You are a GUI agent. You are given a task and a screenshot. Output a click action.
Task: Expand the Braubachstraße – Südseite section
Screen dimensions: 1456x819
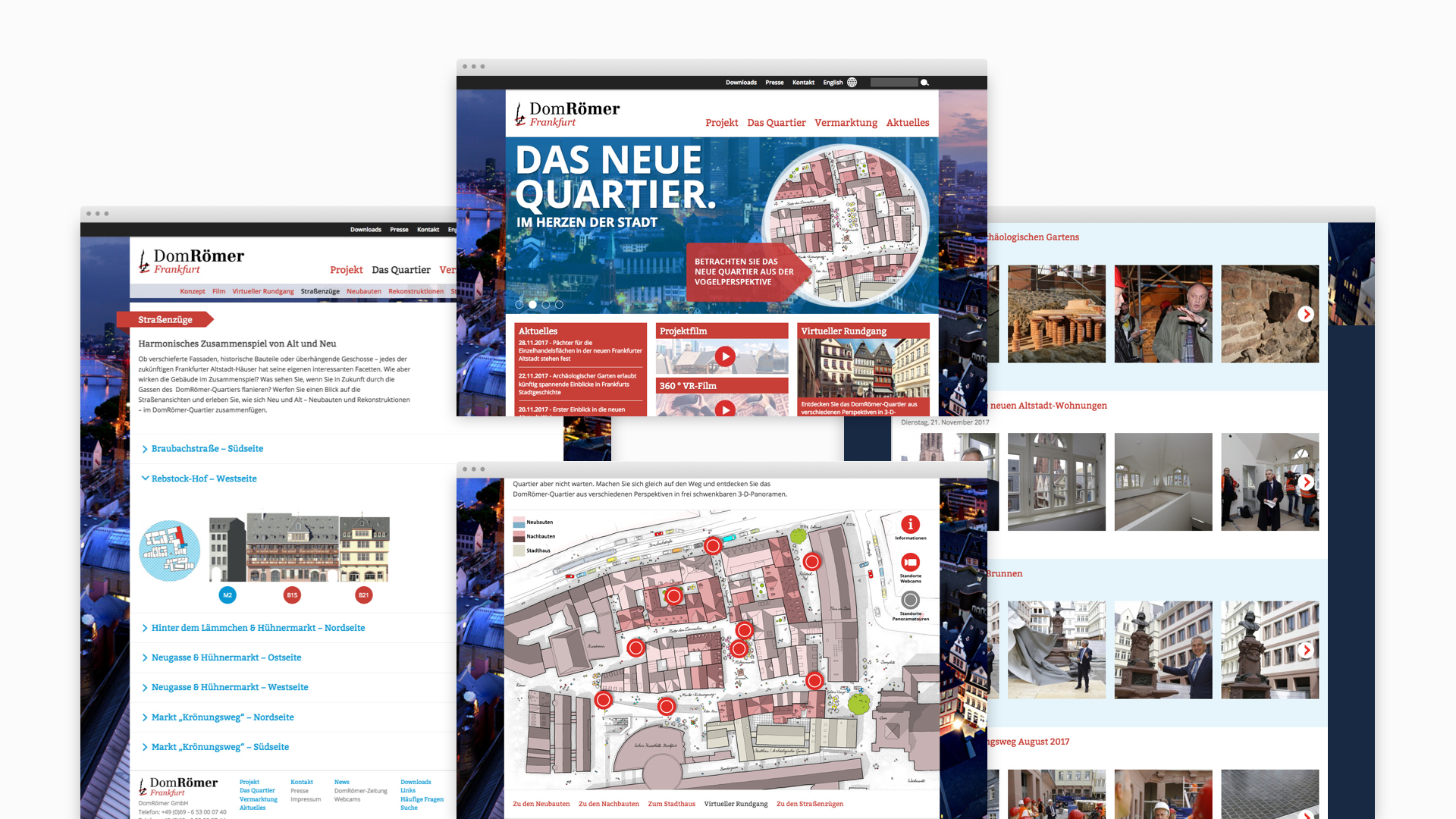(202, 449)
